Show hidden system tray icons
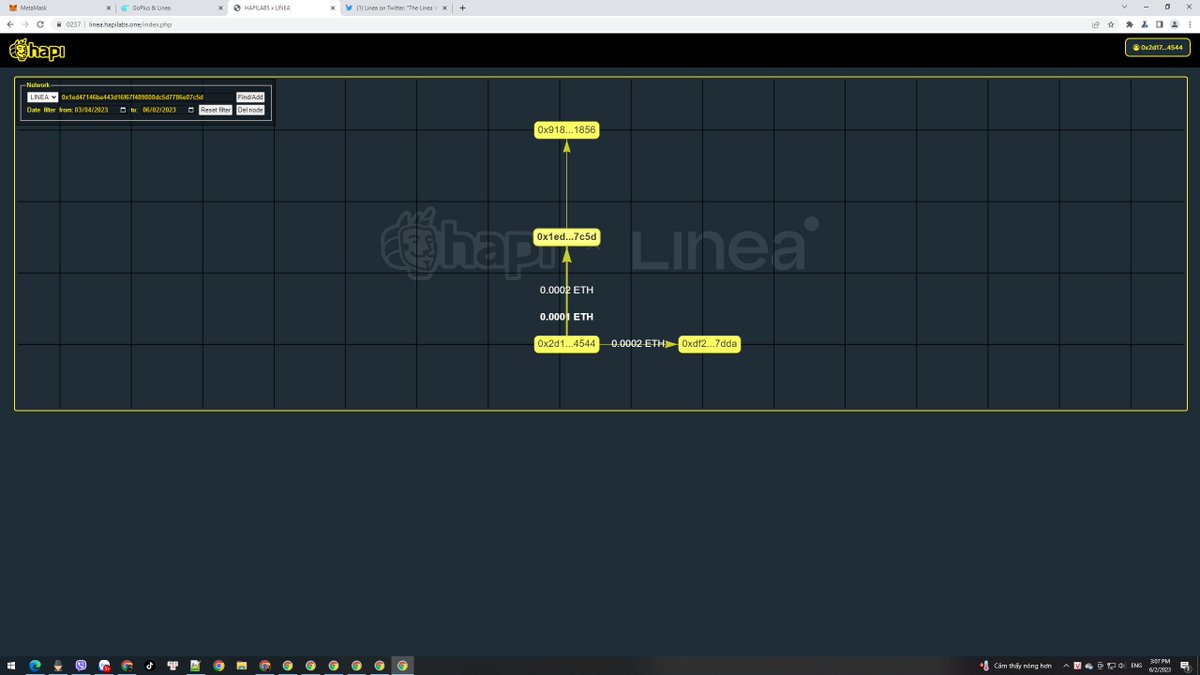Image resolution: width=1200 pixels, height=675 pixels. (1065, 665)
